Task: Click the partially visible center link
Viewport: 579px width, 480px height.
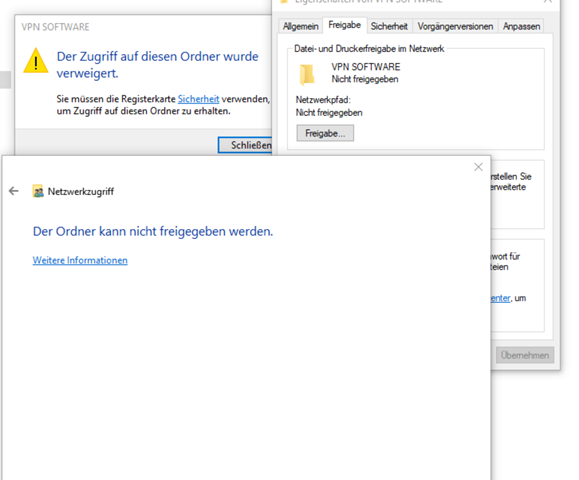Action: (500, 298)
